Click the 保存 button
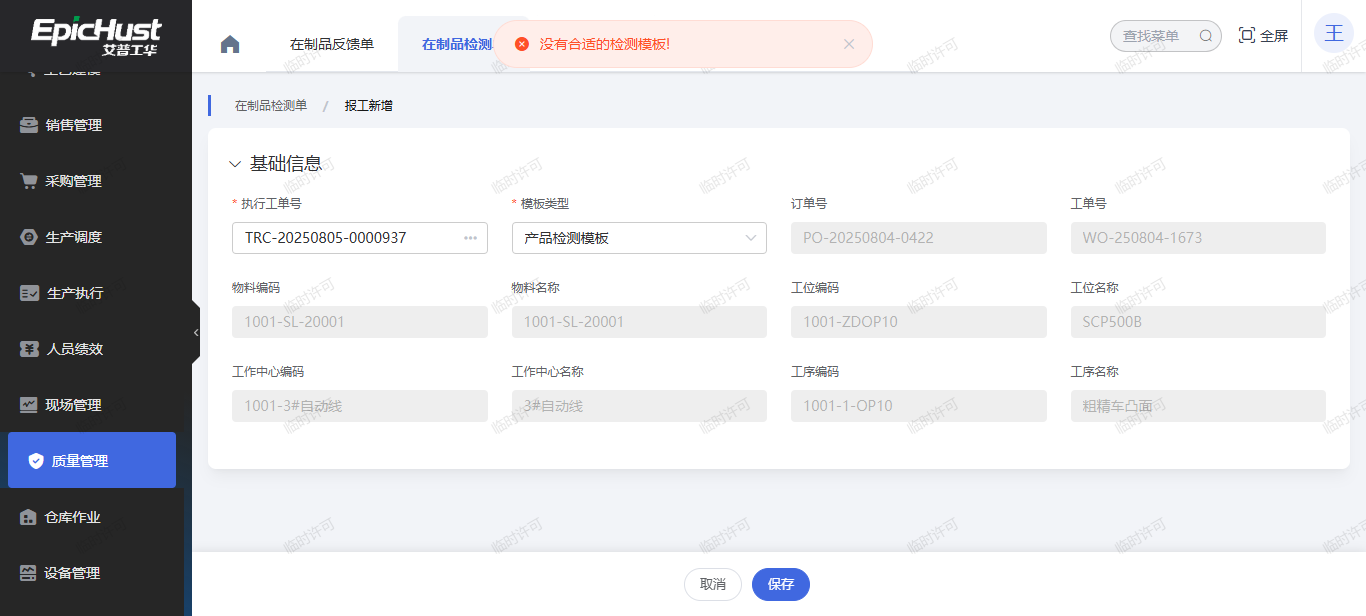1366x616 pixels. click(x=780, y=584)
